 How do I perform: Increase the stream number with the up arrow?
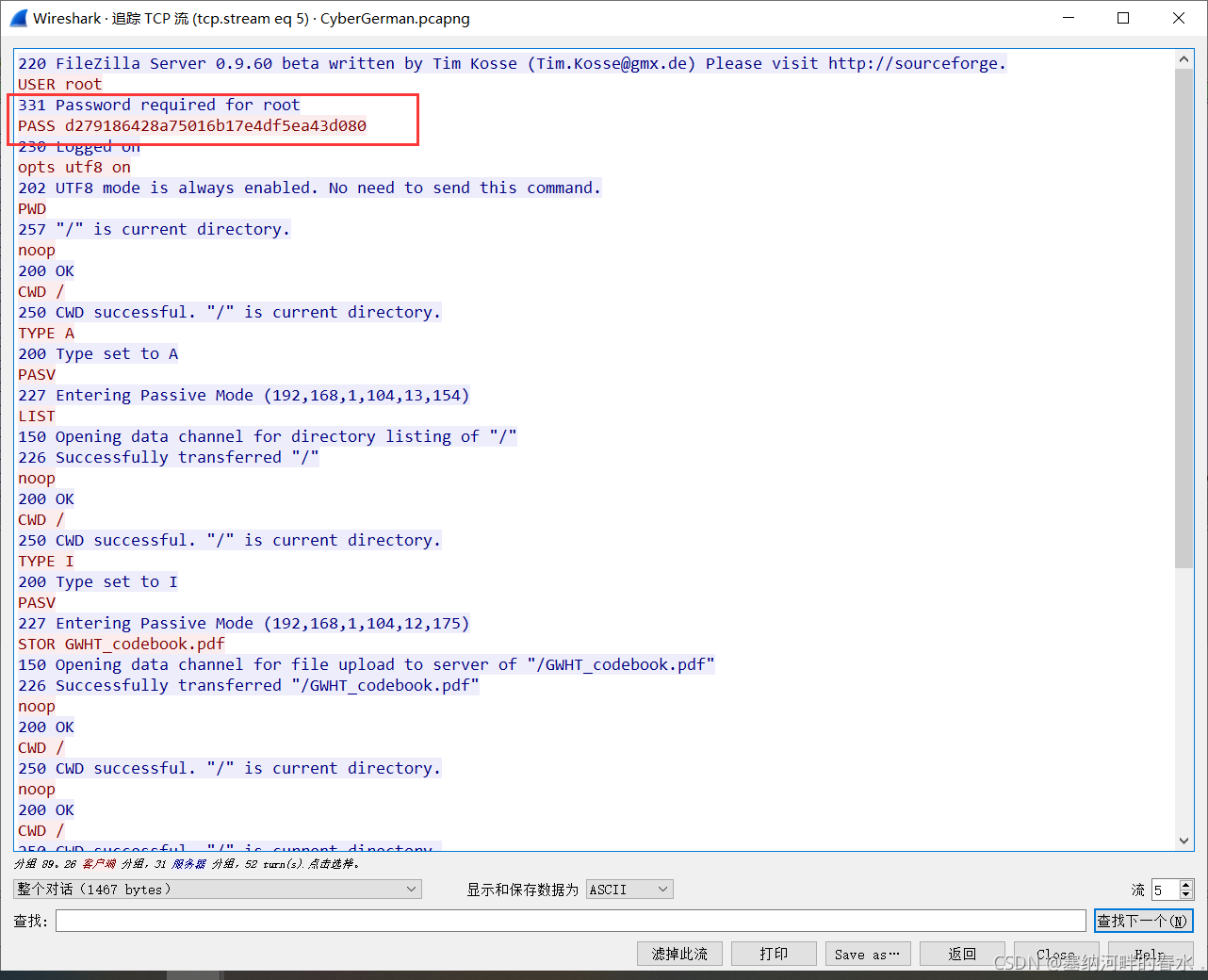(1186, 885)
